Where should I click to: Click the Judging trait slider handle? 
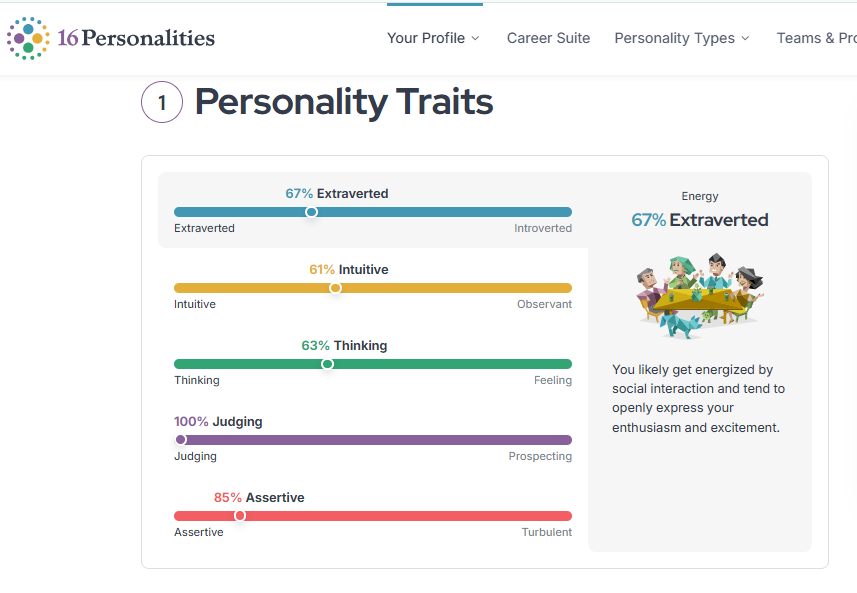[181, 440]
